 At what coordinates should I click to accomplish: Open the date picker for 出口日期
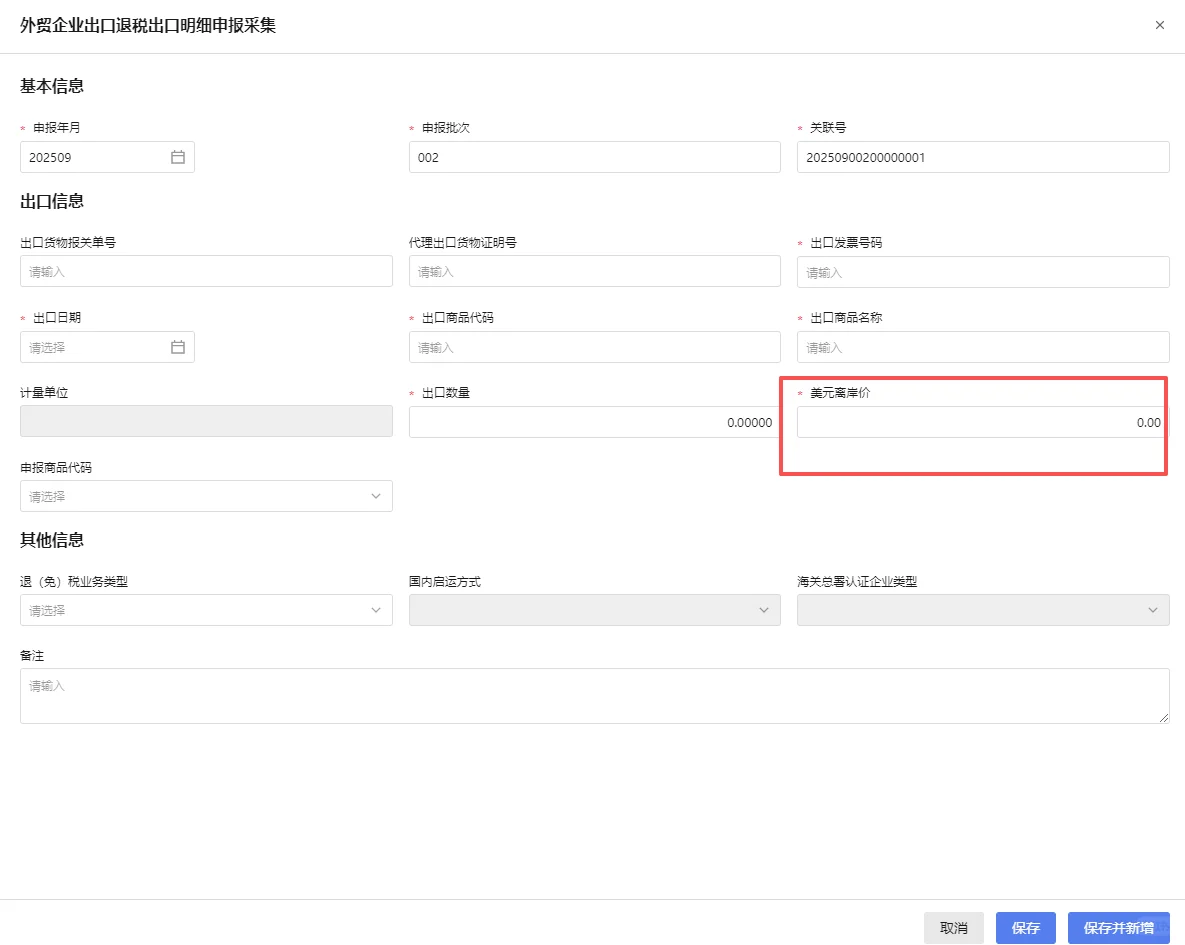coord(178,347)
